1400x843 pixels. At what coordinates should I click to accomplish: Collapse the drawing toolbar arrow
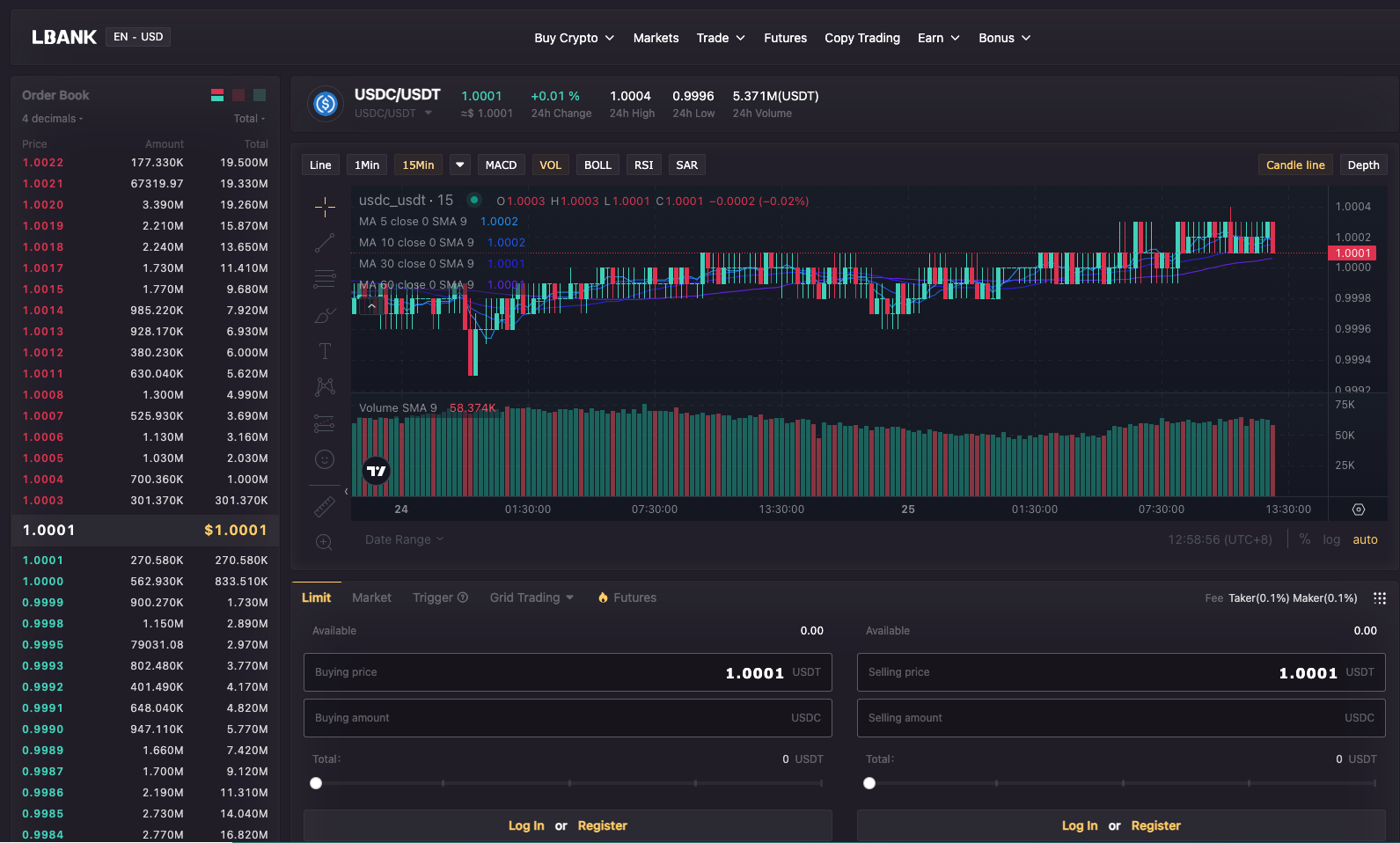point(346,492)
